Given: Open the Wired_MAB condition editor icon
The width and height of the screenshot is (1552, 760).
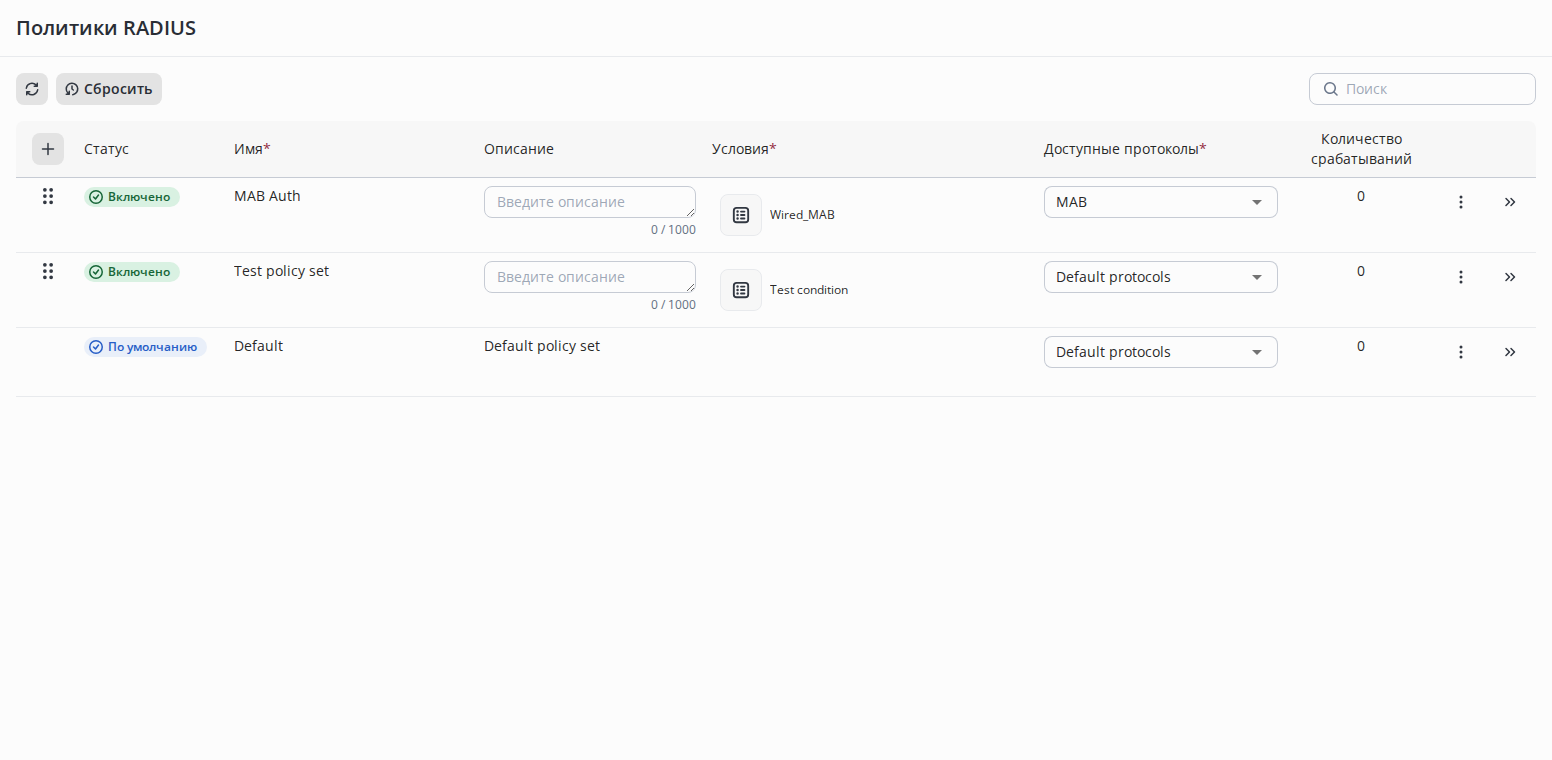Looking at the screenshot, I should [x=741, y=215].
